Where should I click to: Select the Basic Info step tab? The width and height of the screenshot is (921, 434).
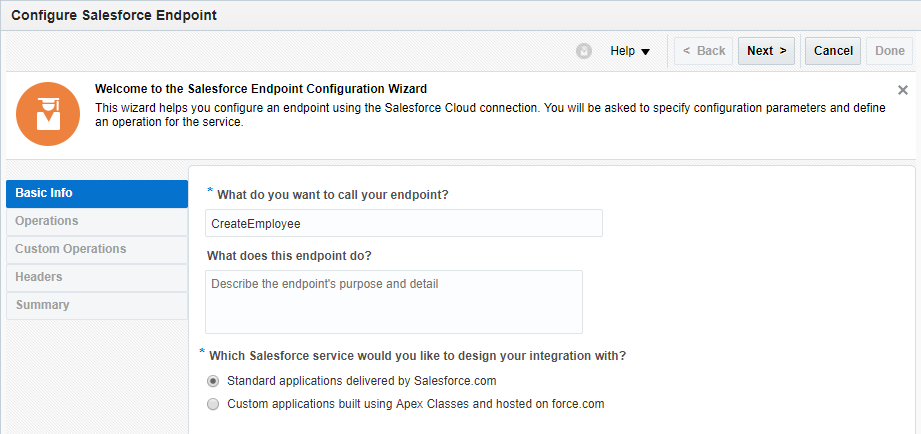coord(96,193)
